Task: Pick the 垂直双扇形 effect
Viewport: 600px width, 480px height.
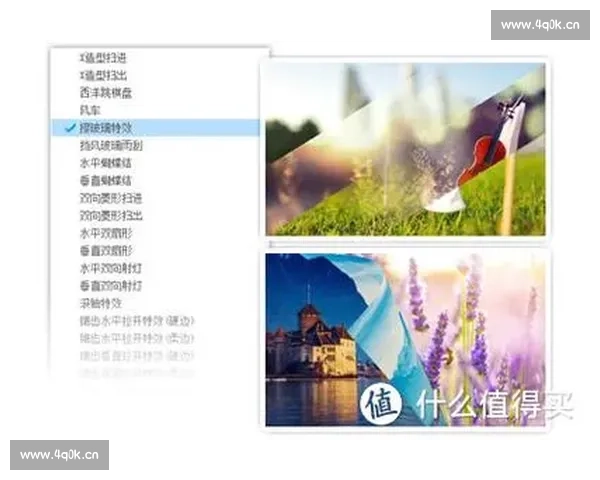Action: [x=106, y=251]
